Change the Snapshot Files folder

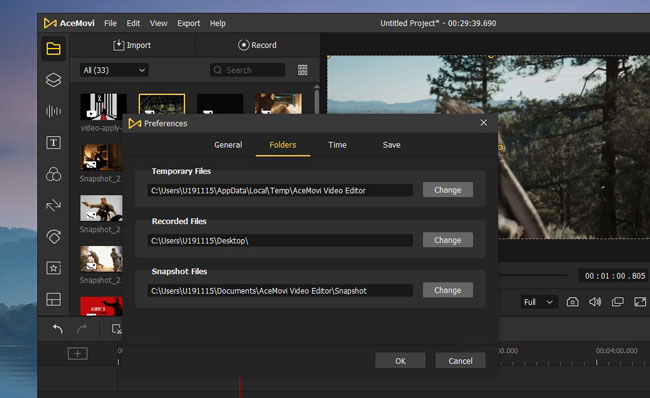(448, 290)
